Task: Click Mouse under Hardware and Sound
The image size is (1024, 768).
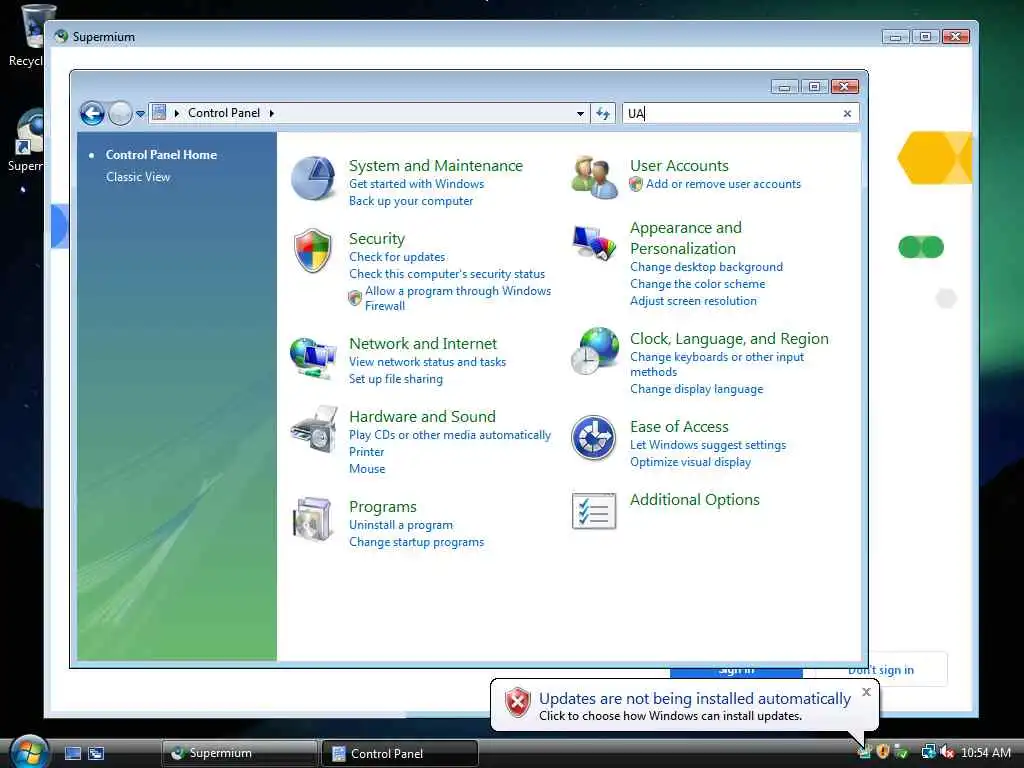Action: click(367, 469)
